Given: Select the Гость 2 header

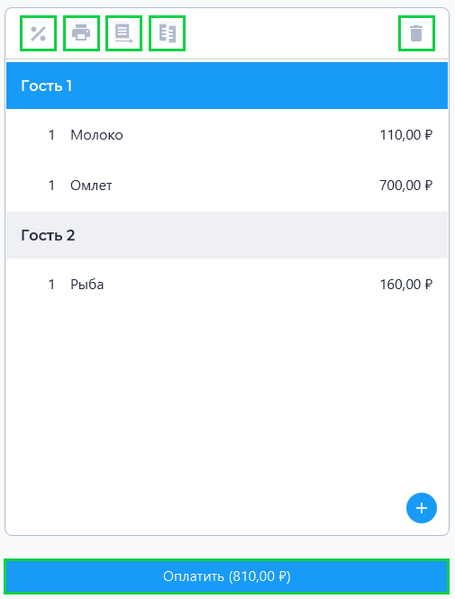Looking at the screenshot, I should tap(227, 235).
